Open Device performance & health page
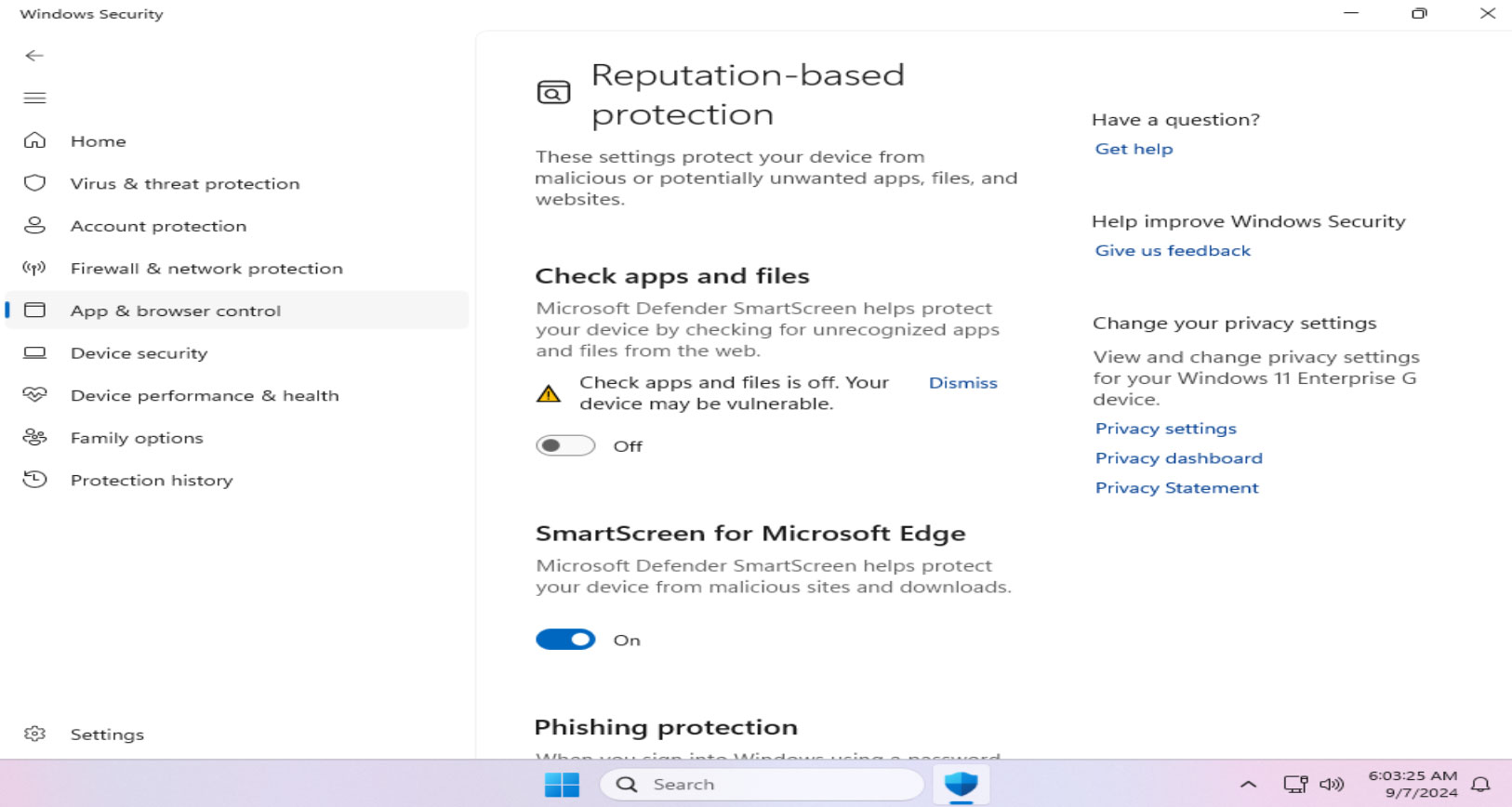This screenshot has height=807, width=1512. click(237, 395)
